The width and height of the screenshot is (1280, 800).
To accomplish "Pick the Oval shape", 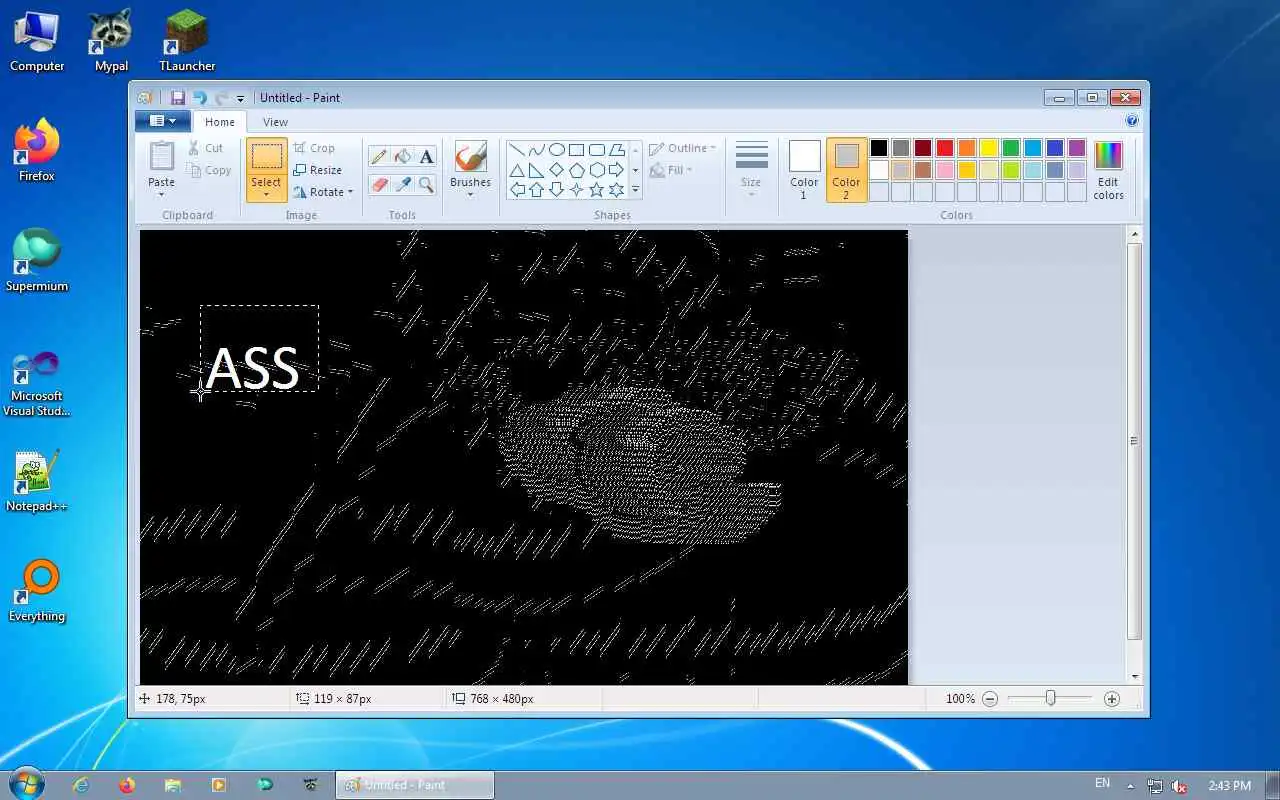I will 557,150.
